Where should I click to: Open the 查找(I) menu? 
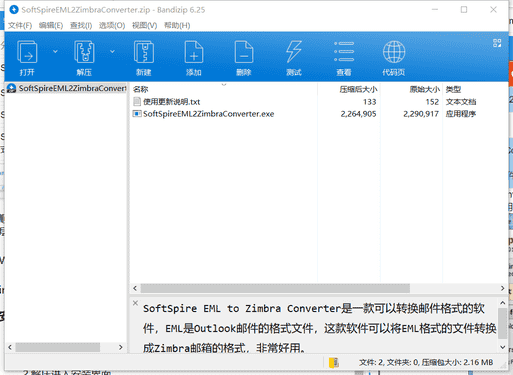pos(81,25)
